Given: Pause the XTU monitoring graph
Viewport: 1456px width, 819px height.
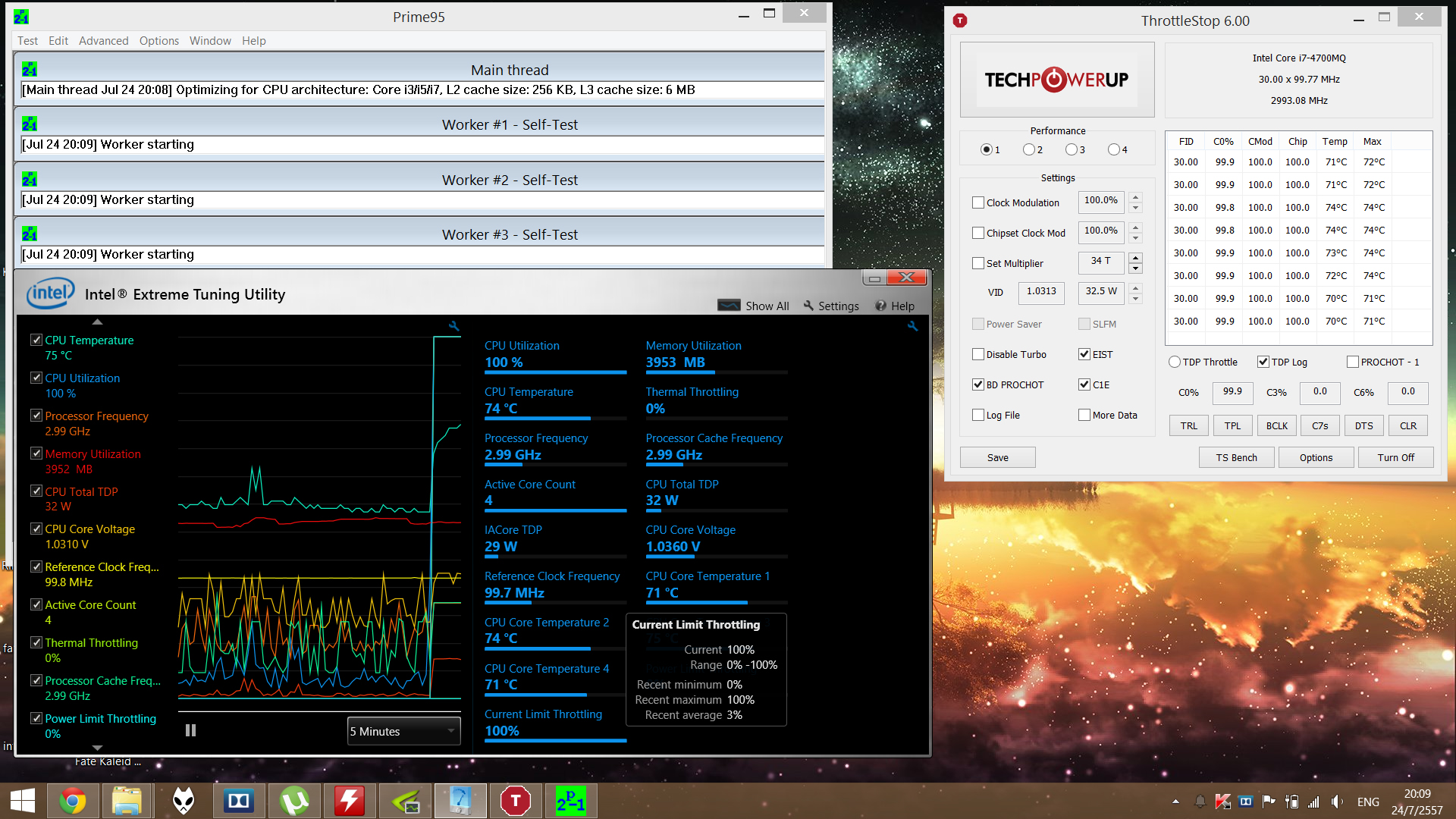Looking at the screenshot, I should pos(190,730).
